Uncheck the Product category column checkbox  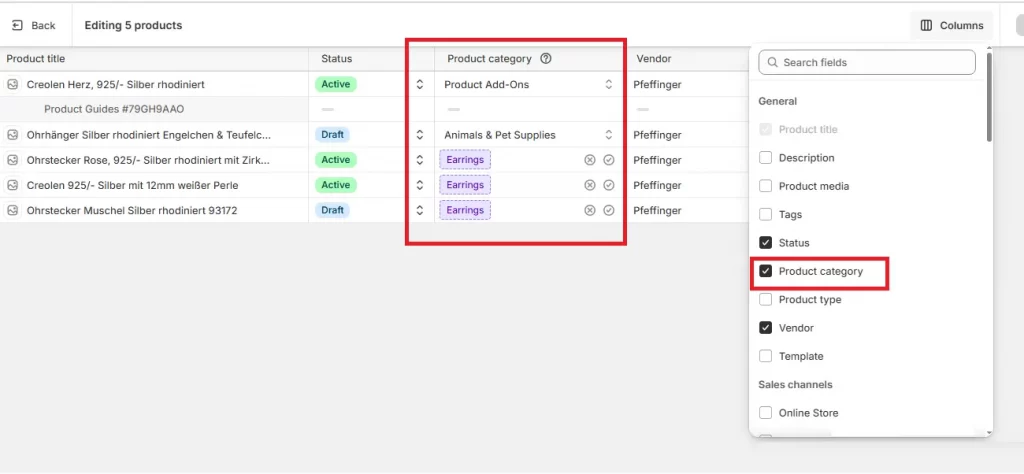point(765,271)
